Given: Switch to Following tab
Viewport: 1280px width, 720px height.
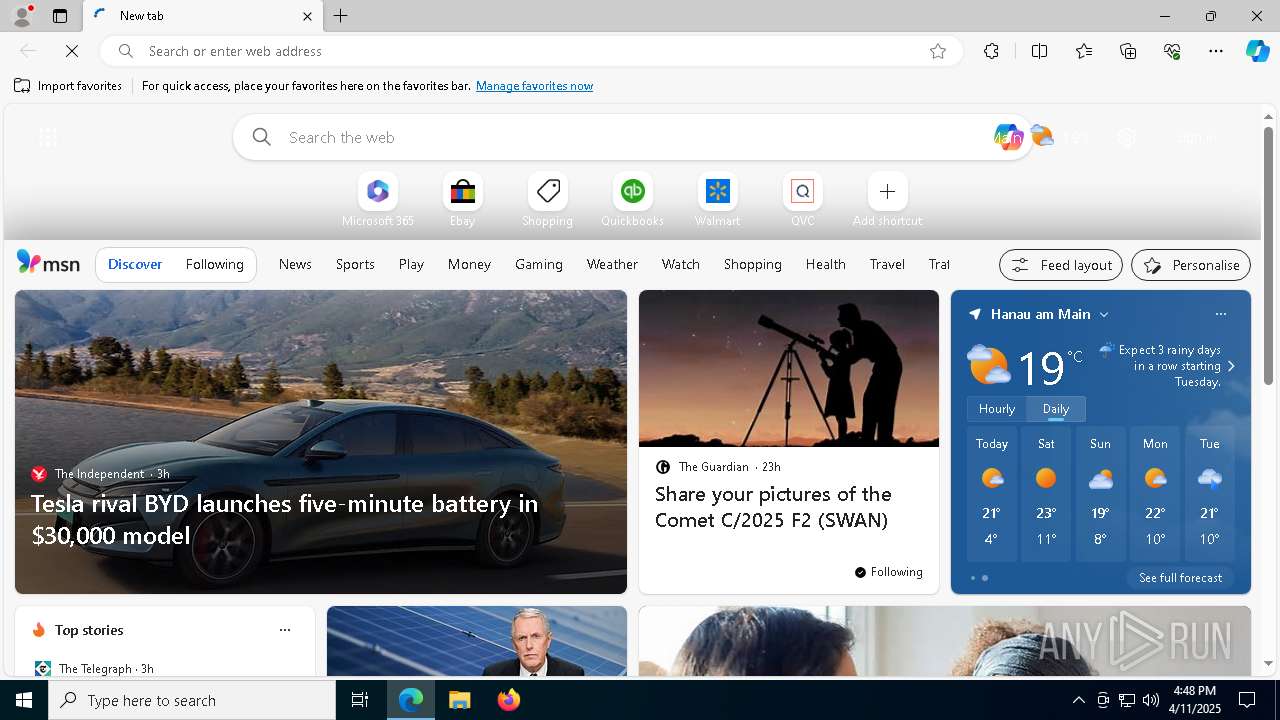Looking at the screenshot, I should click(x=214, y=264).
